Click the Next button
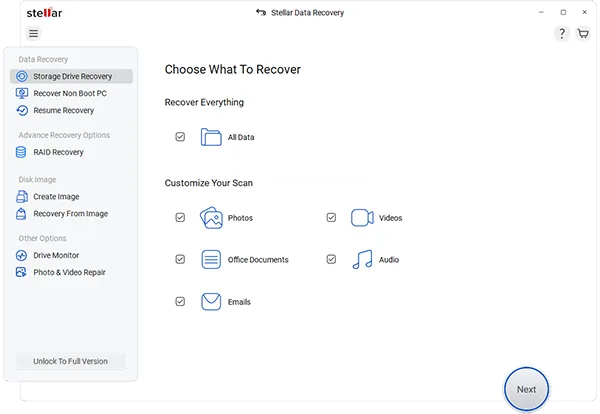Viewport: 600px width, 414px height. [x=527, y=389]
